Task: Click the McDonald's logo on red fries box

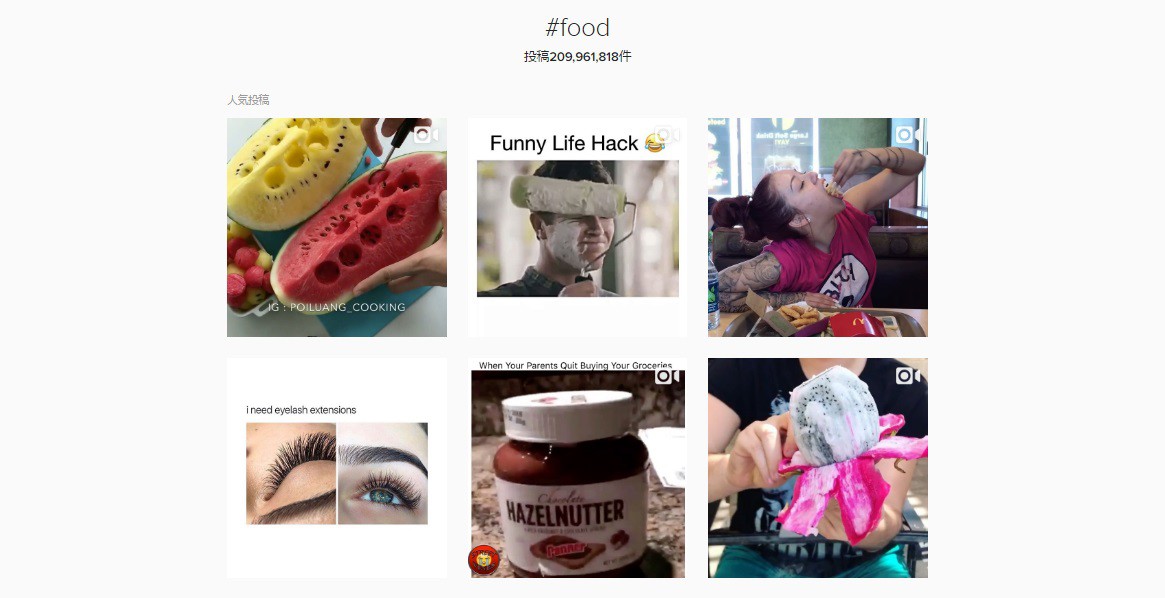Action: click(856, 324)
